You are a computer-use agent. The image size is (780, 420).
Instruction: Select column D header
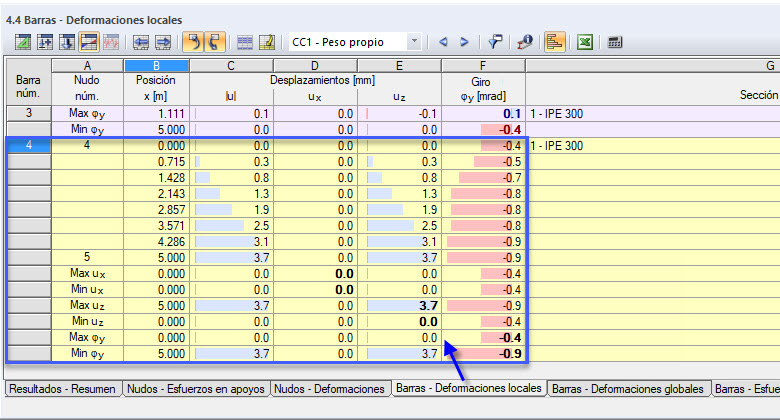tap(315, 66)
